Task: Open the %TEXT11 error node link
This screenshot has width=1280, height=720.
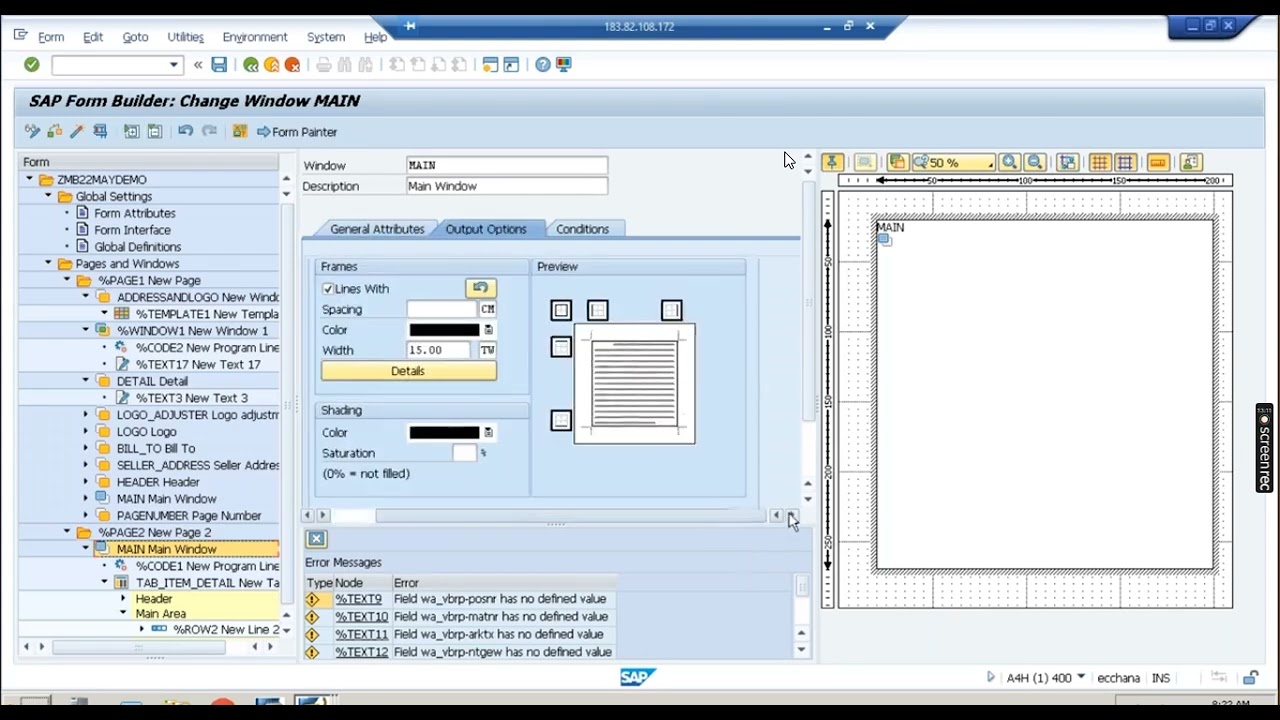Action: pyautogui.click(x=361, y=634)
